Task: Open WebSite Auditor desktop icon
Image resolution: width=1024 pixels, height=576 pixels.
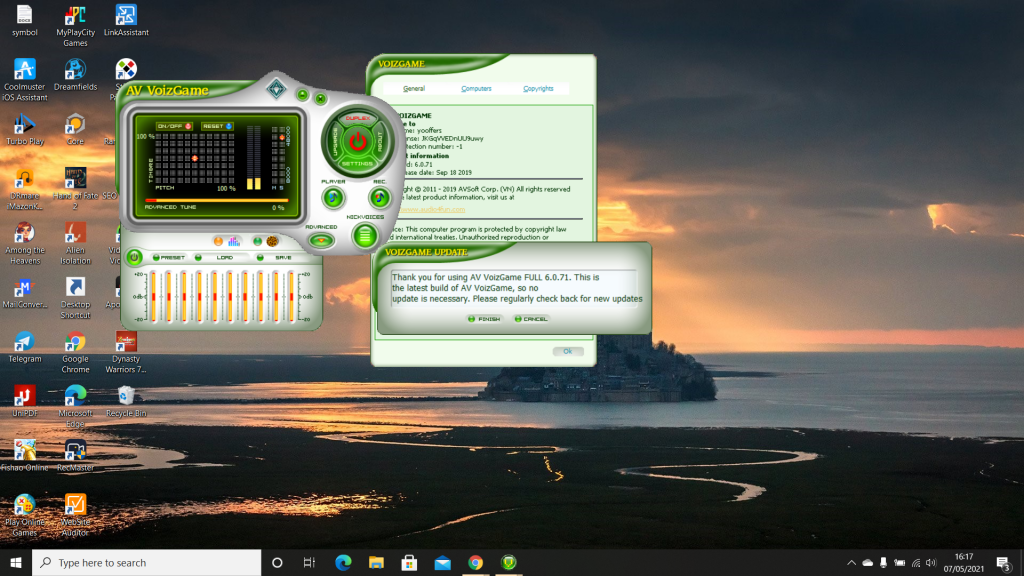Action: pyautogui.click(x=75, y=515)
